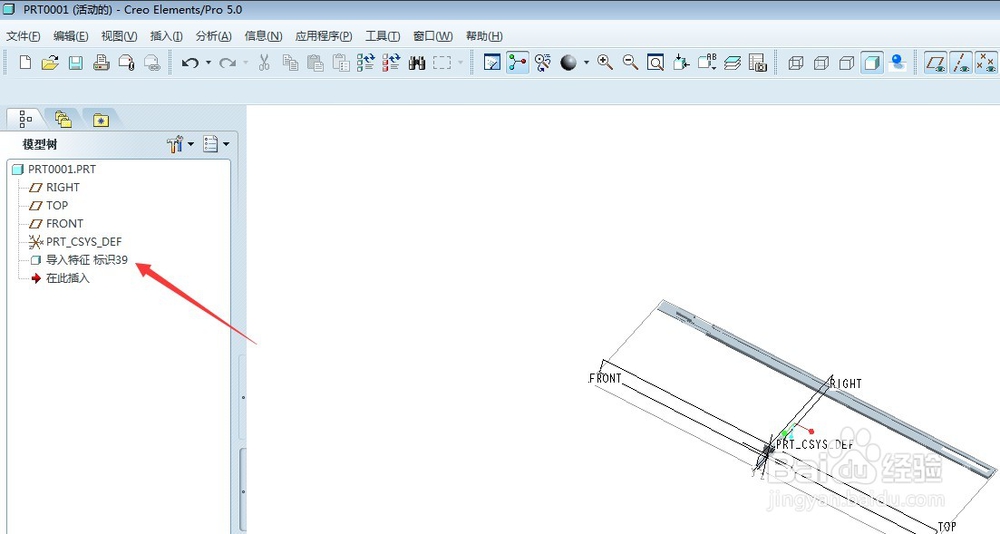Screen dimensions: 1000x534
Task: Open the 工具(T) menu
Action: [383, 36]
